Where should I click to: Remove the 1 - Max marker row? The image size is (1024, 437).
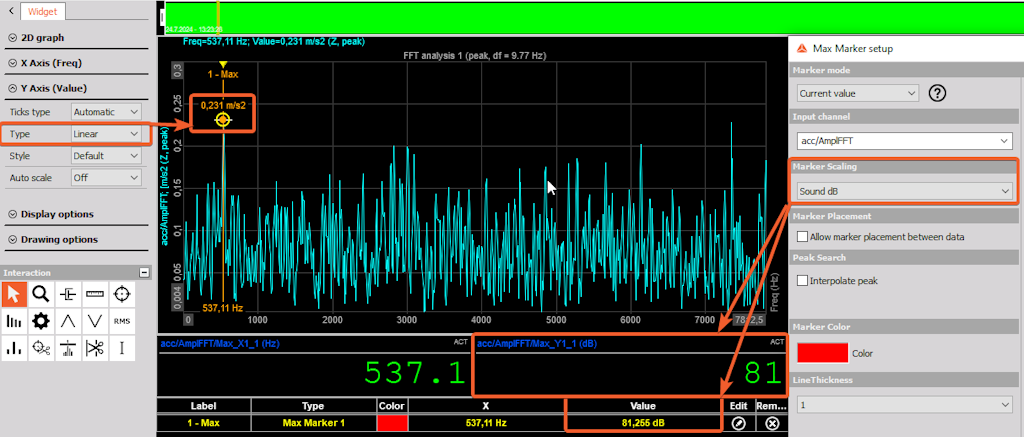pyautogui.click(x=772, y=423)
